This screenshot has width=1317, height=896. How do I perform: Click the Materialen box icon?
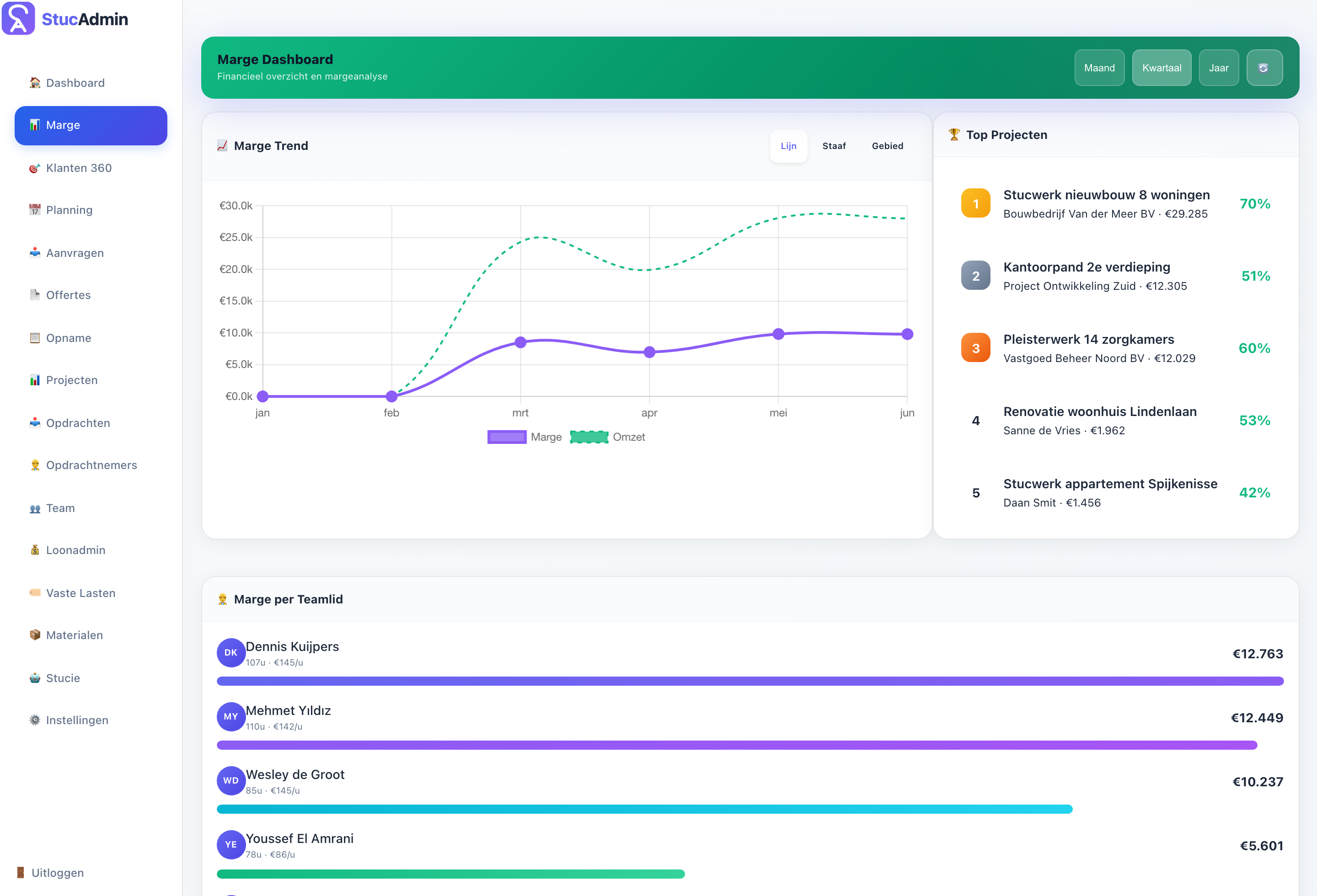point(35,635)
